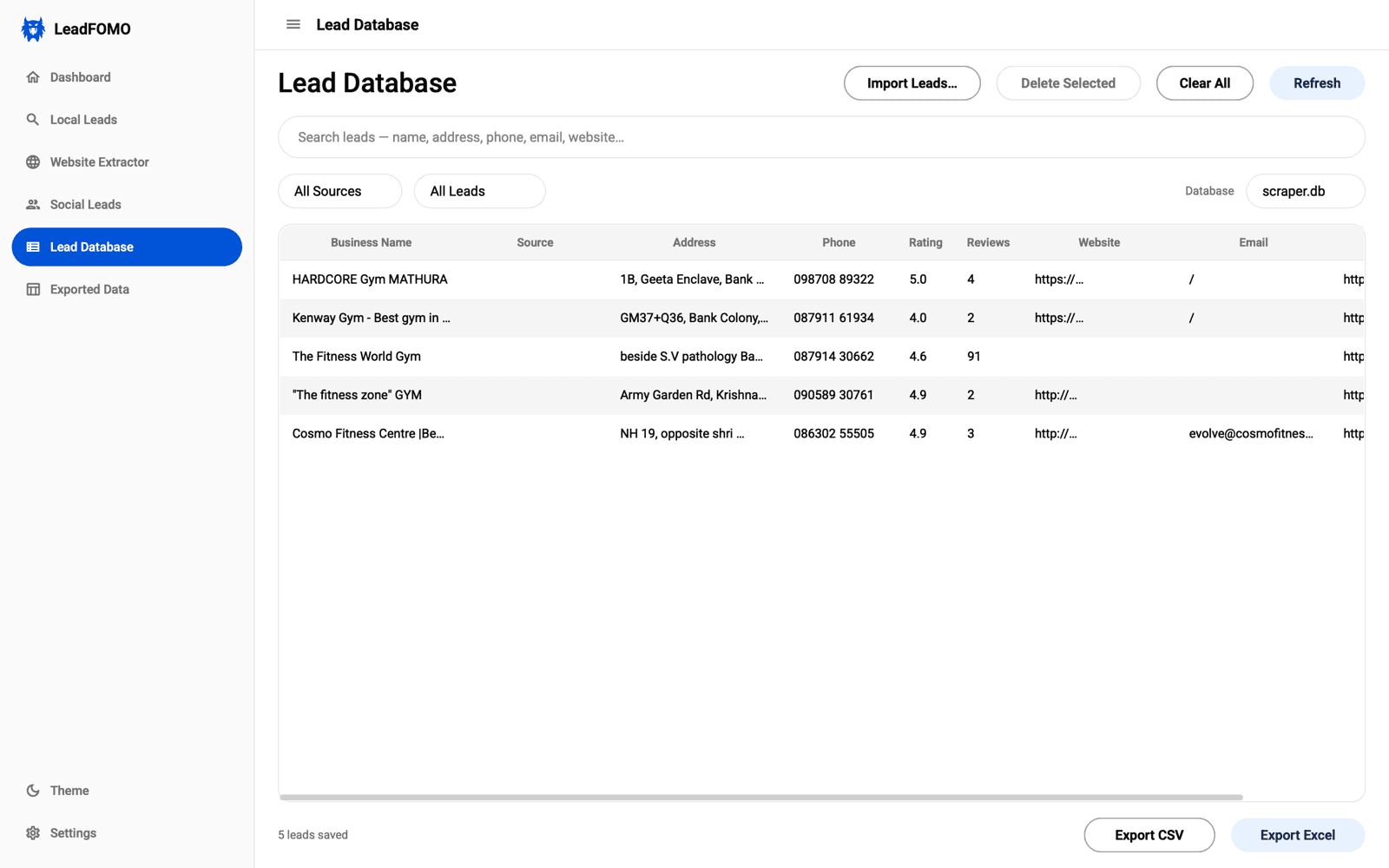Click the Settings gear icon
1389x868 pixels.
(x=33, y=833)
